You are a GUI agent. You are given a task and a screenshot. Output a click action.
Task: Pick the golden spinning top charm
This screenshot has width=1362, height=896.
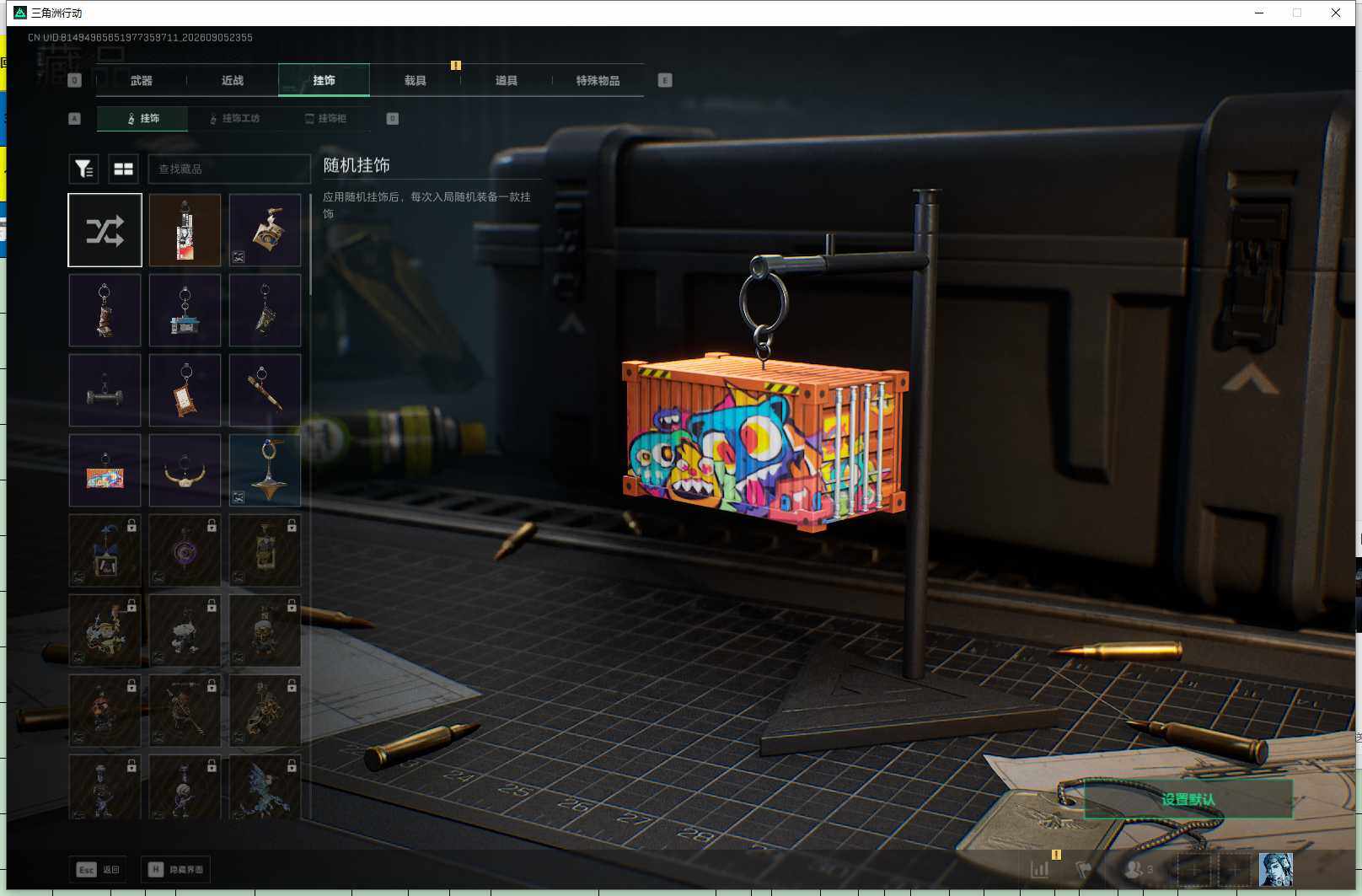pos(265,470)
